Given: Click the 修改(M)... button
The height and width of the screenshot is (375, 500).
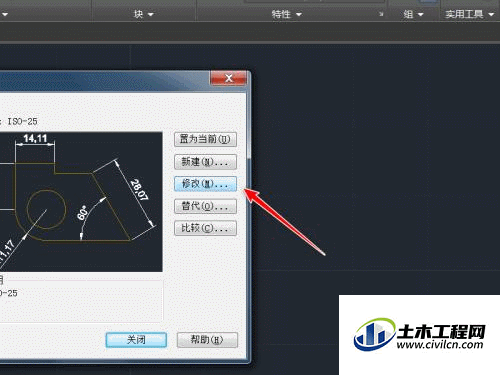Looking at the screenshot, I should pyautogui.click(x=205, y=184).
